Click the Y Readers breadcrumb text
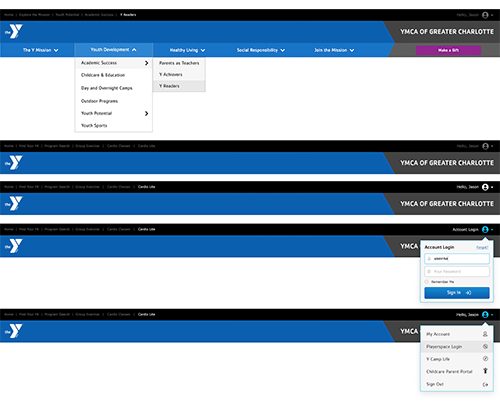Screen dimensions: 500x404 tap(128, 15)
